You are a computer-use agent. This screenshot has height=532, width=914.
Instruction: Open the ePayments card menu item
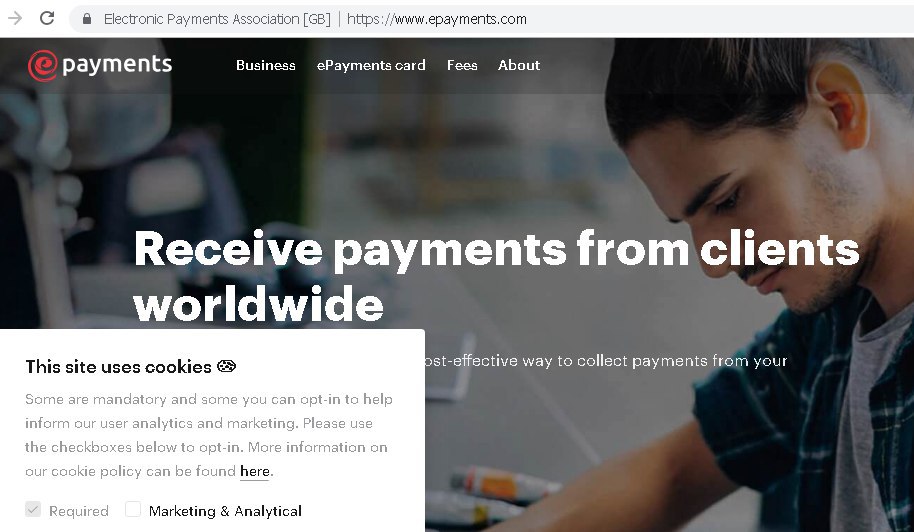point(371,65)
